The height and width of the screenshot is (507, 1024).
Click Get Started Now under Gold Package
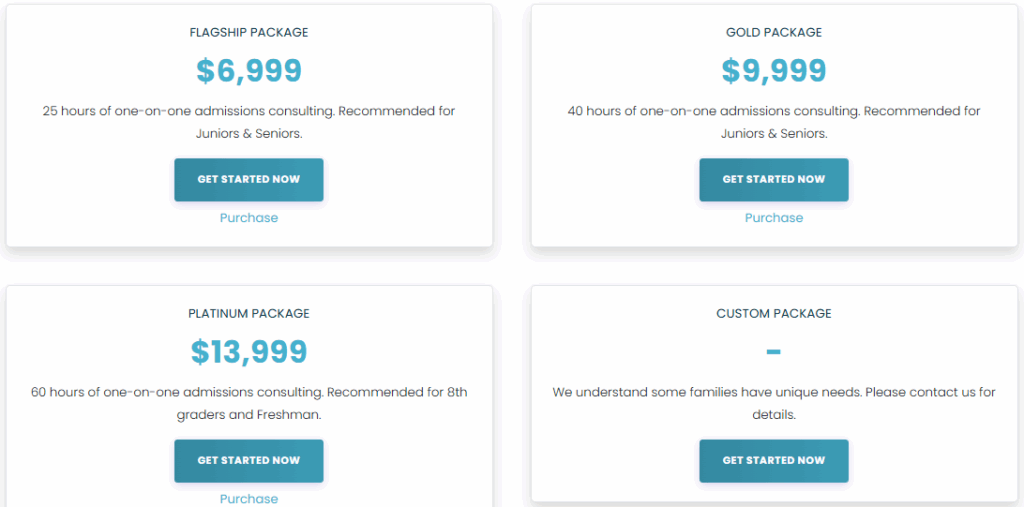[774, 180]
